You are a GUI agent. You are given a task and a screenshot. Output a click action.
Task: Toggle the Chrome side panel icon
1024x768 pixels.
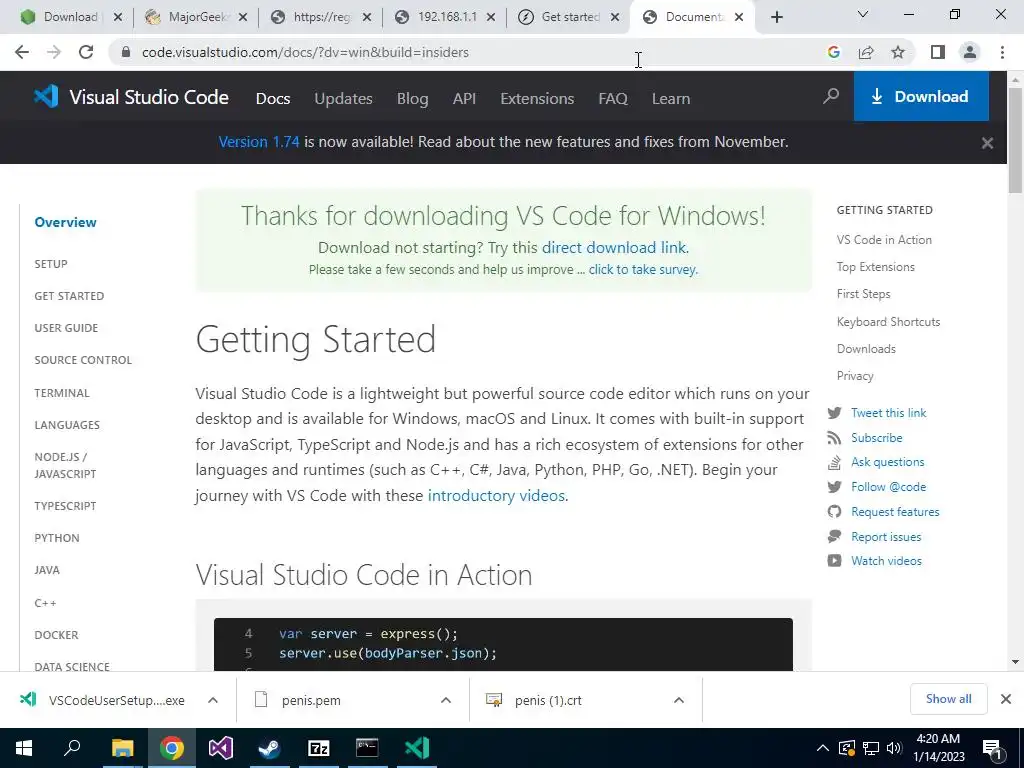pos(937,52)
